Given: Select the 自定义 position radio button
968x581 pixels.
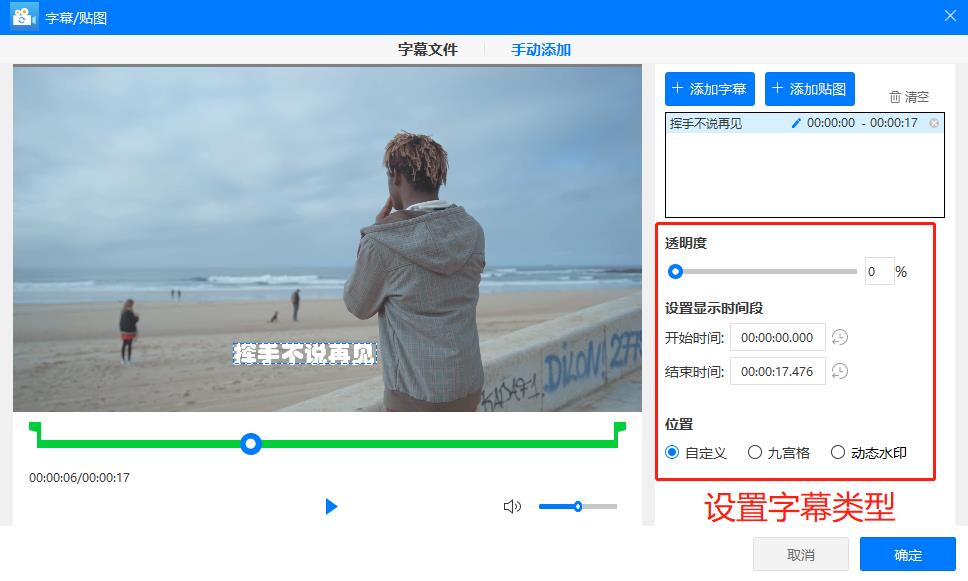Looking at the screenshot, I should click(x=672, y=453).
